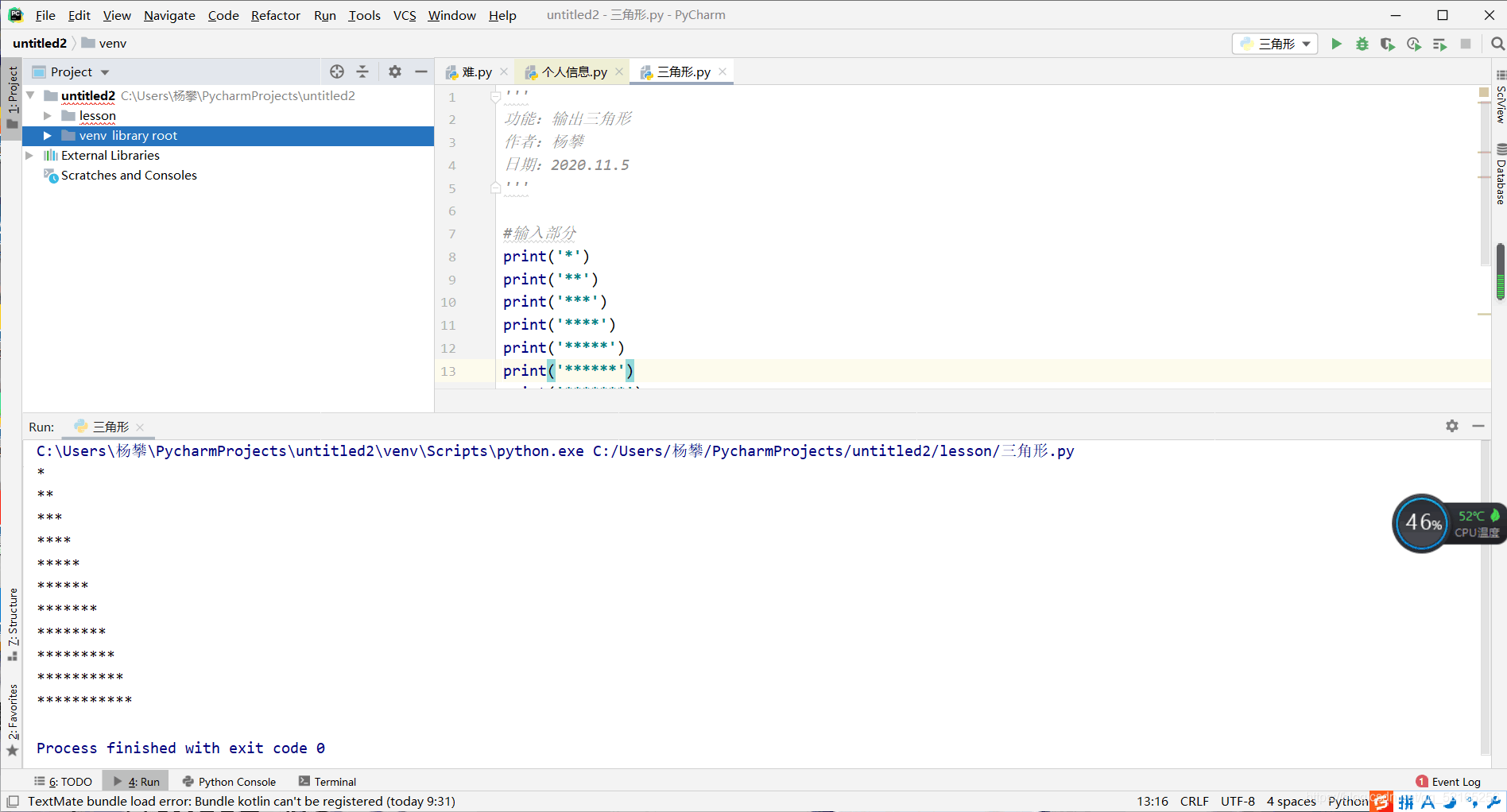
Task: Run with coverage icon in toolbar
Action: click(x=1388, y=44)
